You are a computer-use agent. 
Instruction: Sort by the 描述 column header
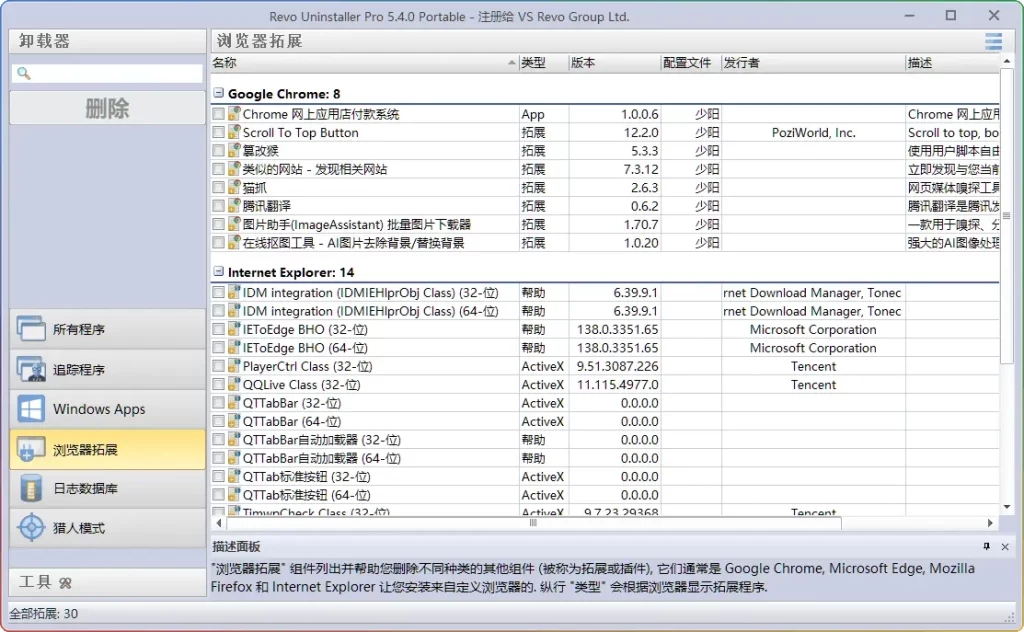(952, 63)
